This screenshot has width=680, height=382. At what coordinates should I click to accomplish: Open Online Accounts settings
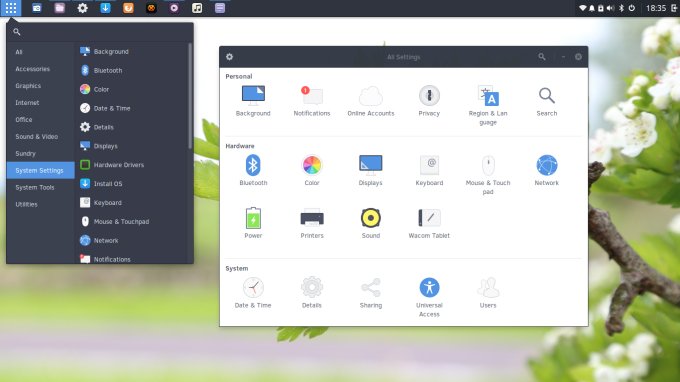[371, 101]
